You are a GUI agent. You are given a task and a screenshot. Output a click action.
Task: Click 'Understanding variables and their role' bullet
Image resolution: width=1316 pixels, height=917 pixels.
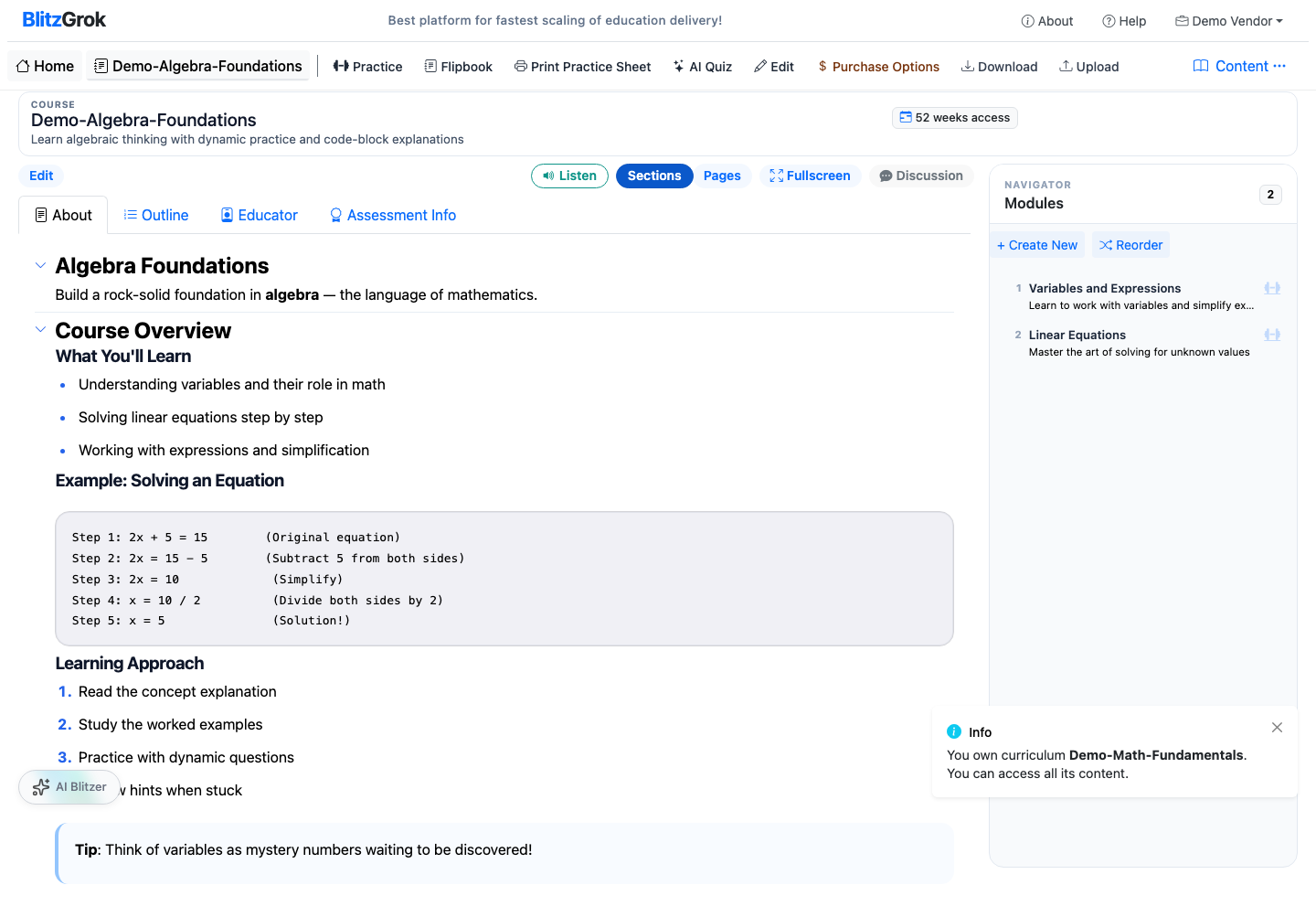pyautogui.click(x=232, y=385)
